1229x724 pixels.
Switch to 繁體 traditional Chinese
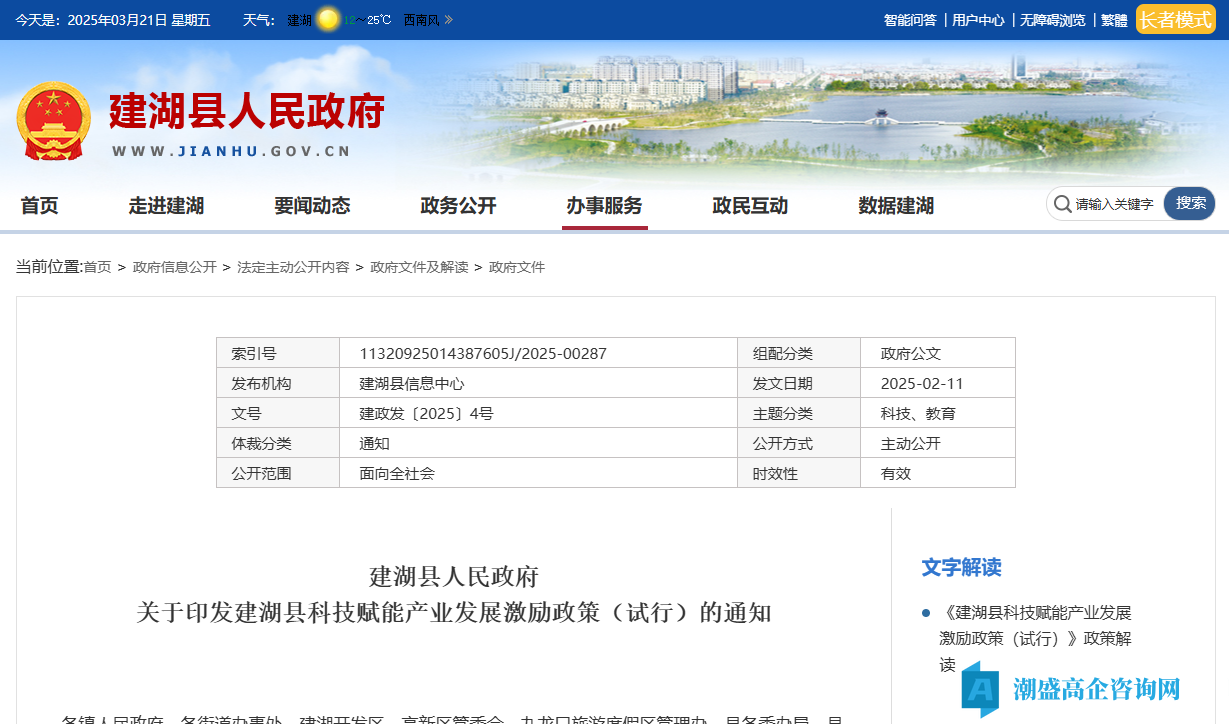pyautogui.click(x=1113, y=20)
